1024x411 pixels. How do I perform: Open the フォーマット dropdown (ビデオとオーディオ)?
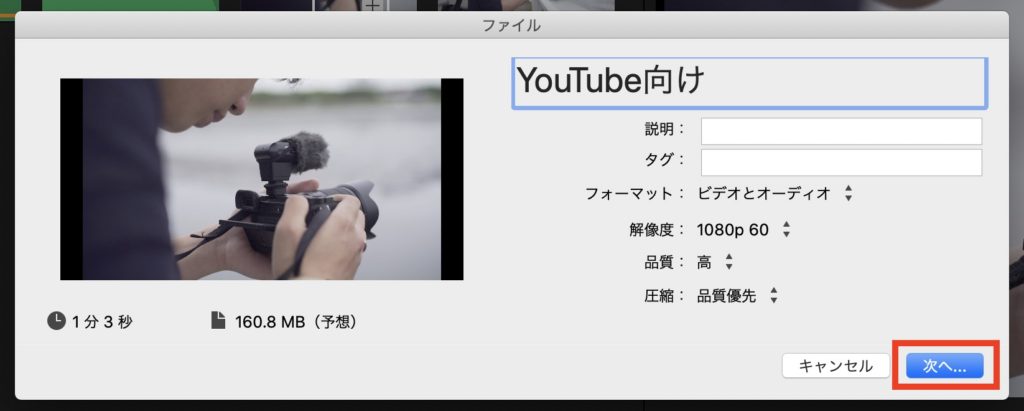point(775,193)
